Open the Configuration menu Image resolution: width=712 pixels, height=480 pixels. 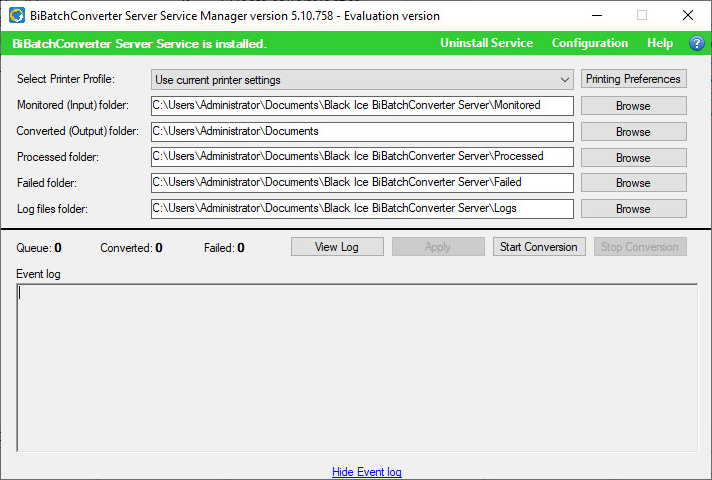pos(590,44)
